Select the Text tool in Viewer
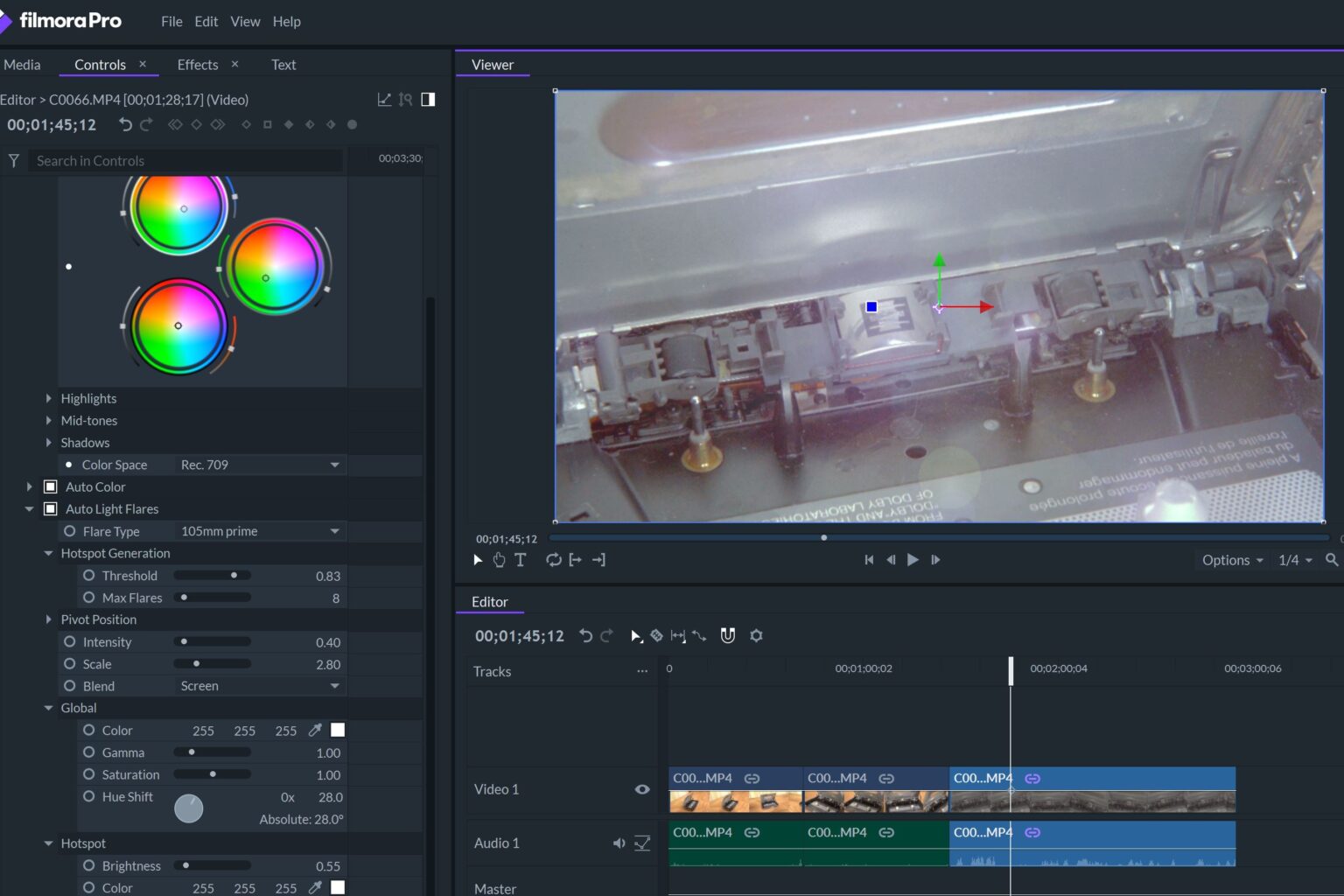The image size is (1344, 896). [521, 560]
